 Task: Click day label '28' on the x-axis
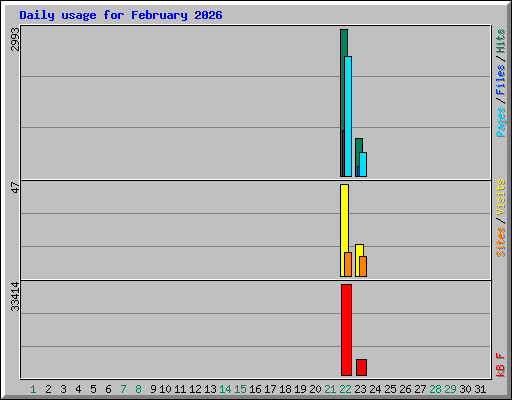[x=435, y=389]
